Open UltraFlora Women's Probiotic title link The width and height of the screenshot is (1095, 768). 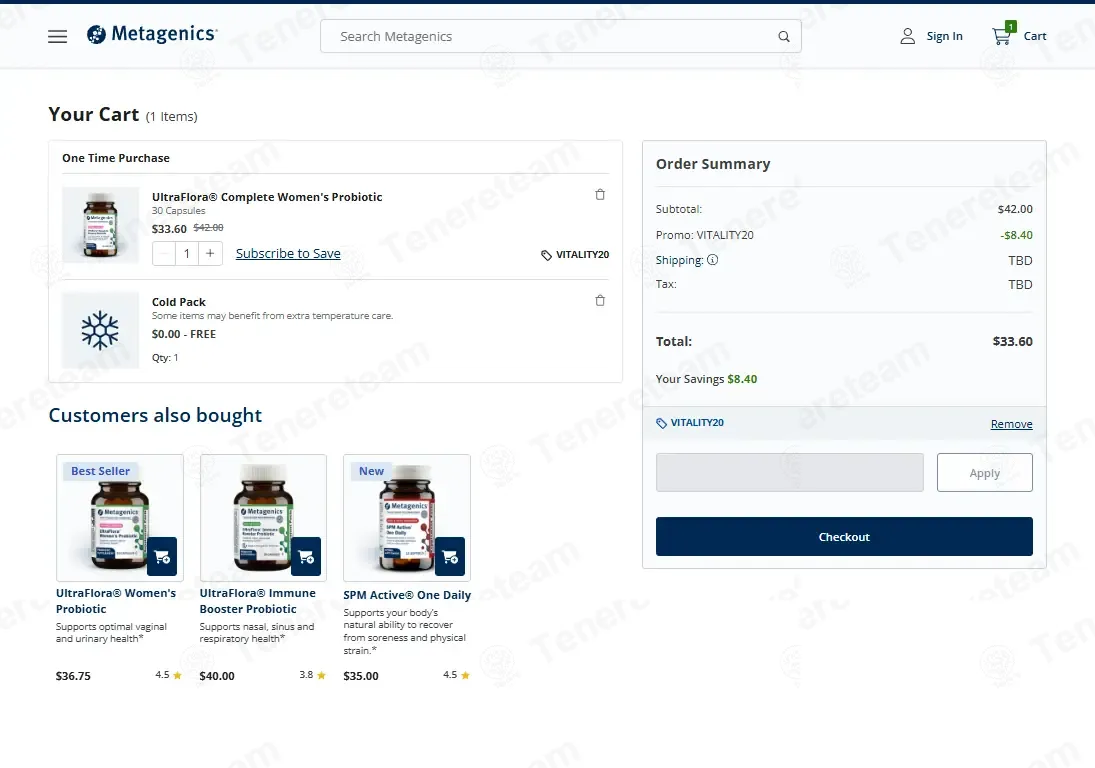click(116, 601)
